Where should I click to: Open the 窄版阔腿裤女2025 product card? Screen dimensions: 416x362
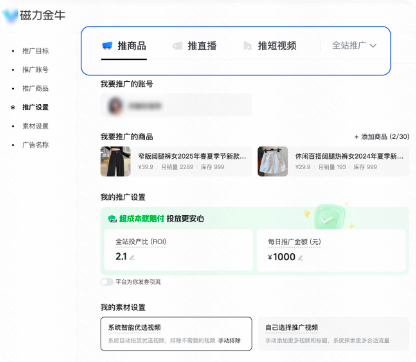click(x=176, y=161)
